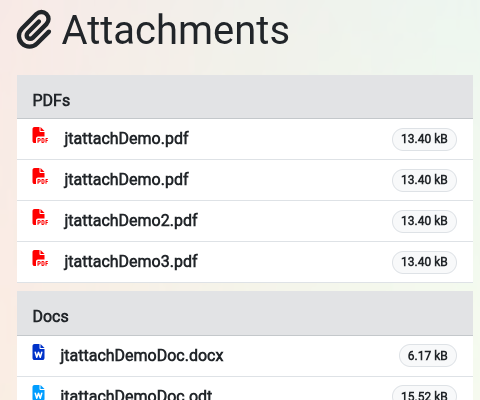Click the document icon for jtattachDemoDoc.odt

[38, 393]
